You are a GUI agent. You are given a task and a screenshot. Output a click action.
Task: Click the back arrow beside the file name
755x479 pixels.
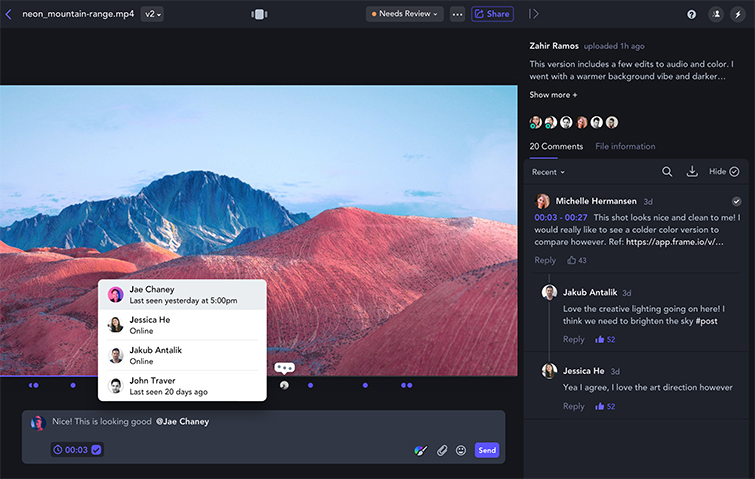tap(9, 14)
